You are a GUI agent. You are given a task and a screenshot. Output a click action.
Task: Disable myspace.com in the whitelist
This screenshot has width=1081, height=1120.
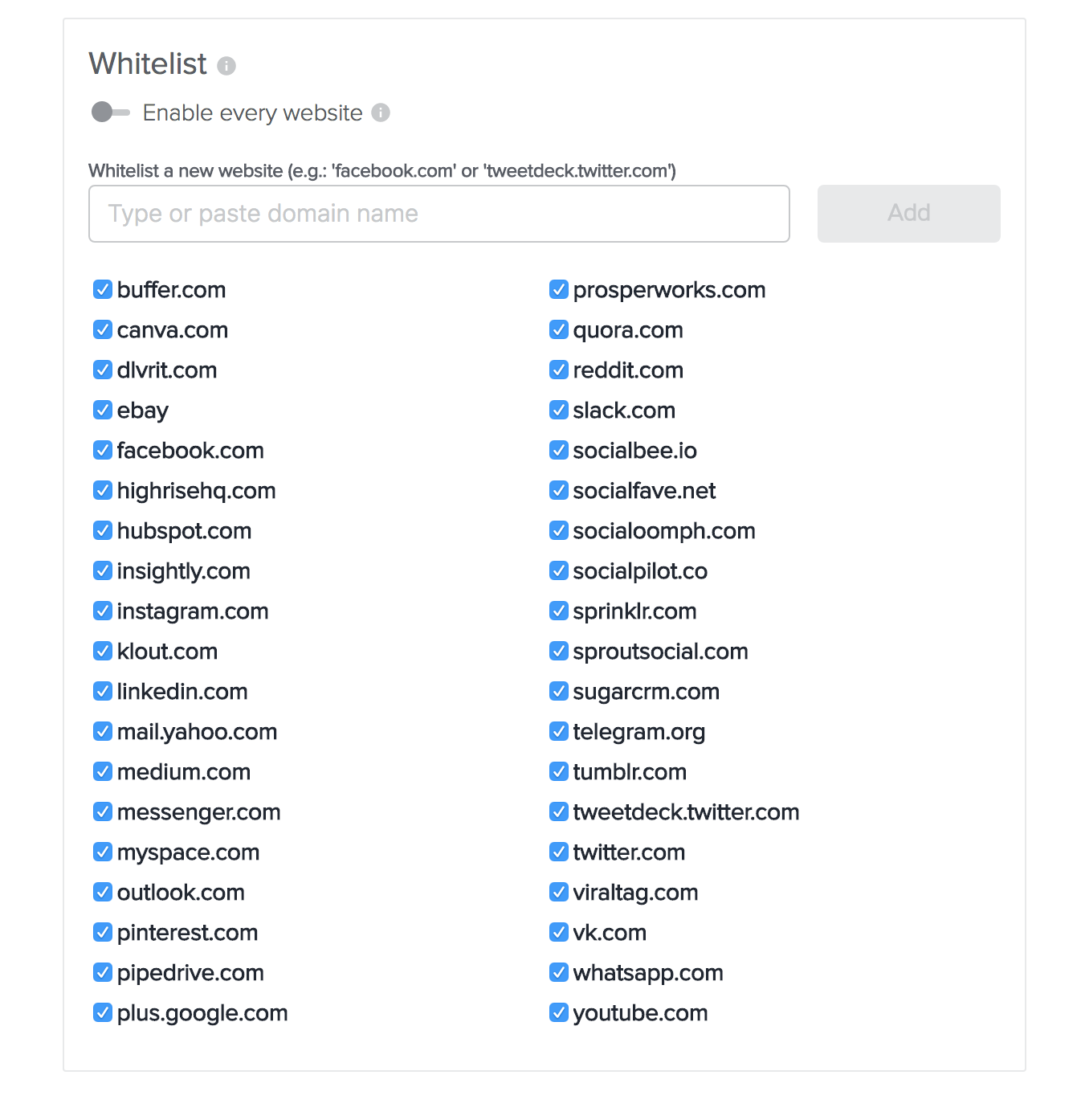pos(103,852)
